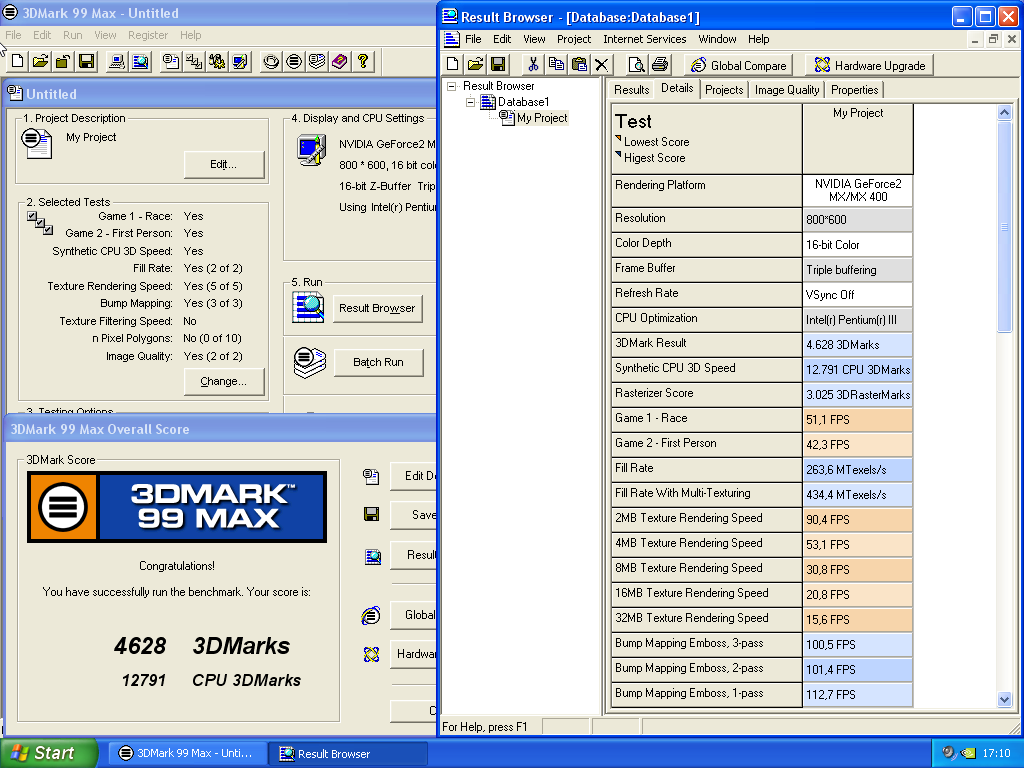The width and height of the screenshot is (1024, 768).
Task: Open the Run menu in 3DMark 99 Max
Action: [72, 35]
